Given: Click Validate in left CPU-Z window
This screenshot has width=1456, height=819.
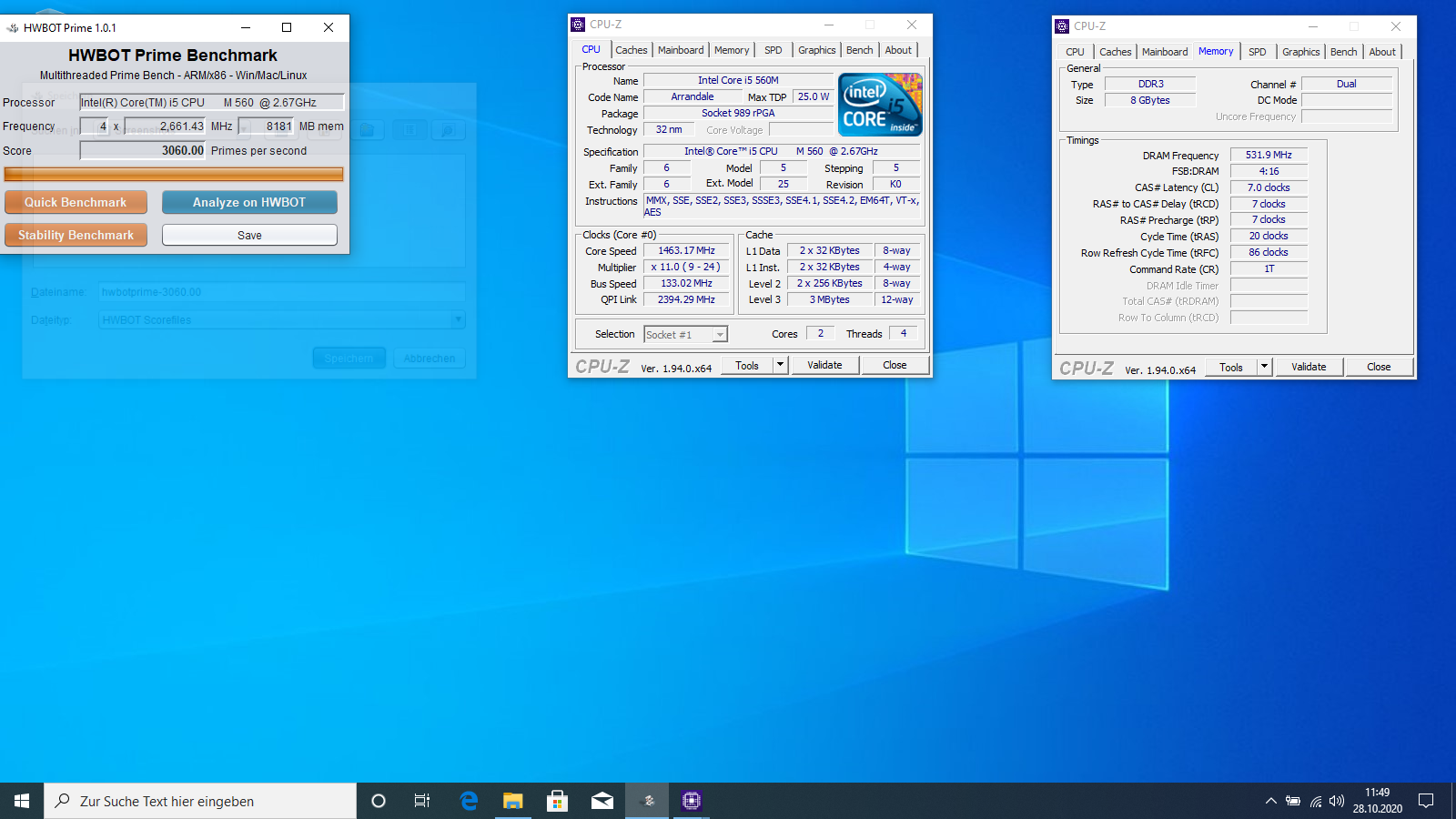Looking at the screenshot, I should pyautogui.click(x=824, y=365).
